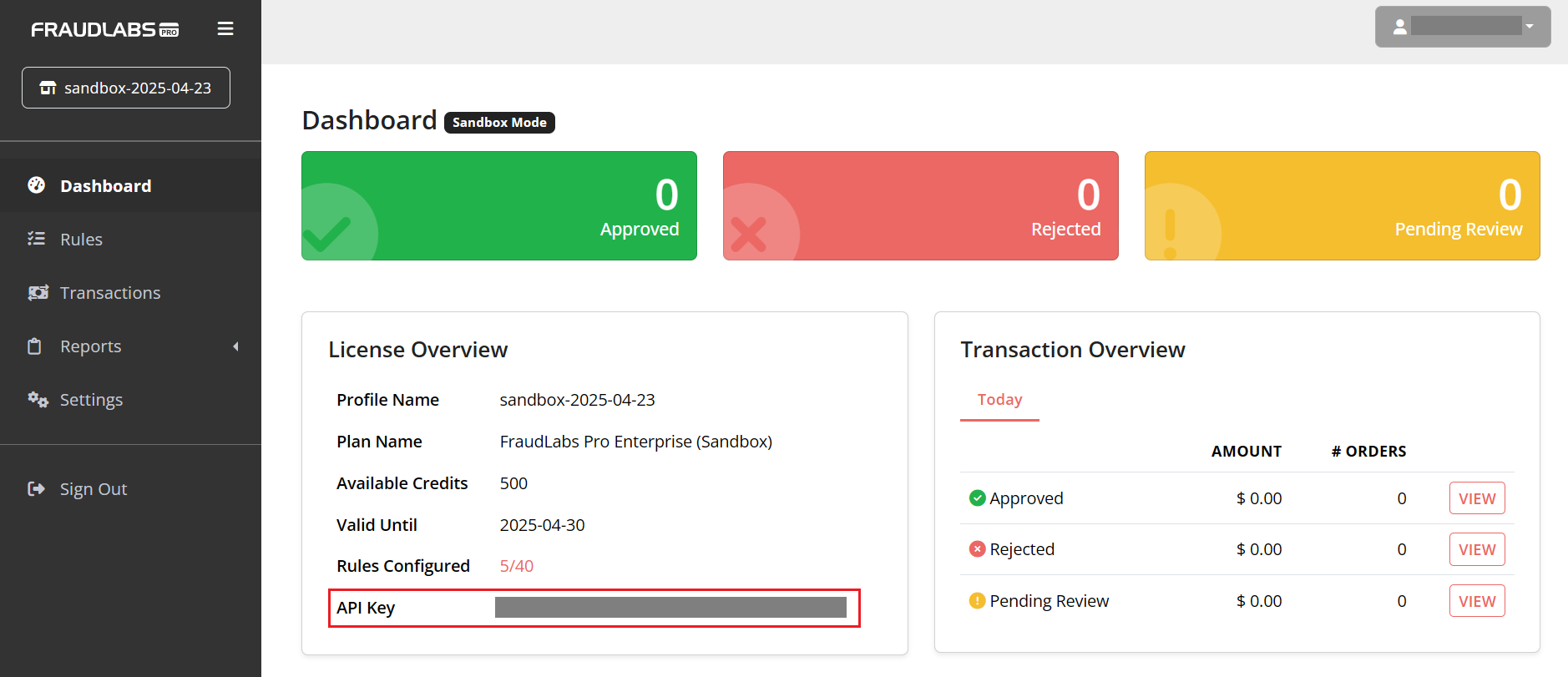Open the user account dropdown caret
This screenshot has width=1568, height=677.
click(x=1530, y=27)
